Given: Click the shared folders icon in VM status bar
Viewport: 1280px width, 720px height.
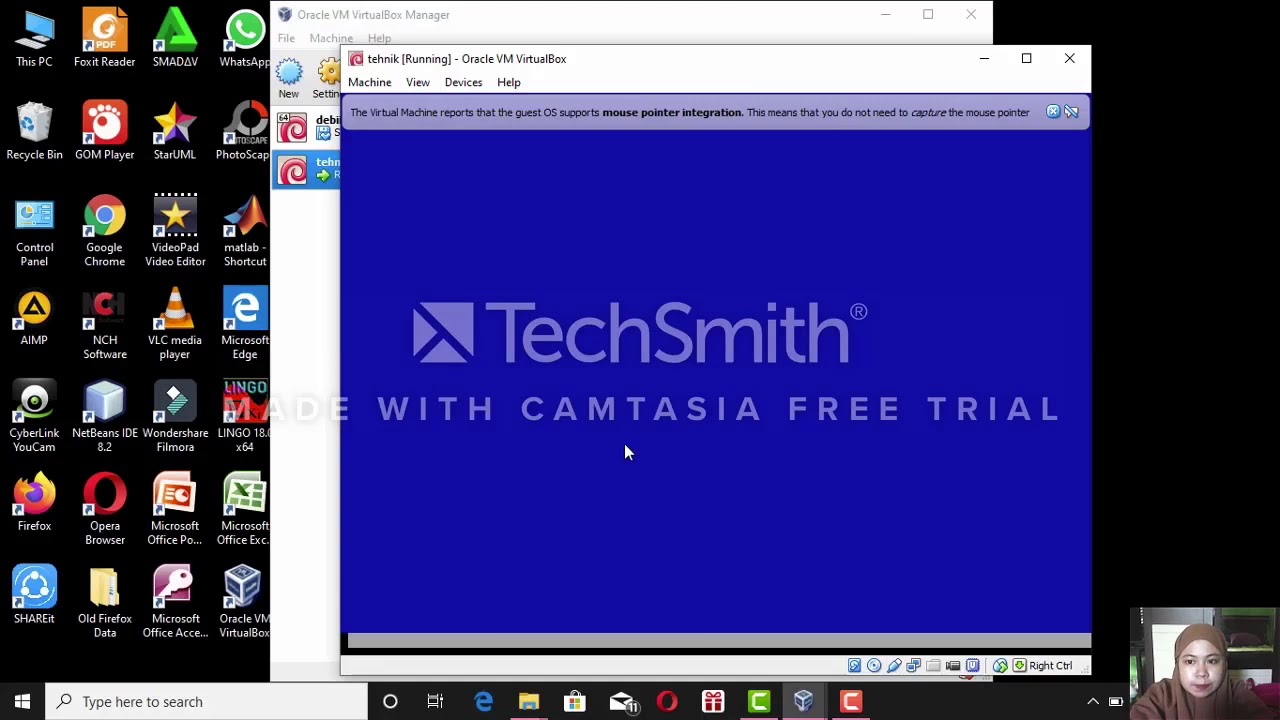Looking at the screenshot, I should pyautogui.click(x=933, y=666).
